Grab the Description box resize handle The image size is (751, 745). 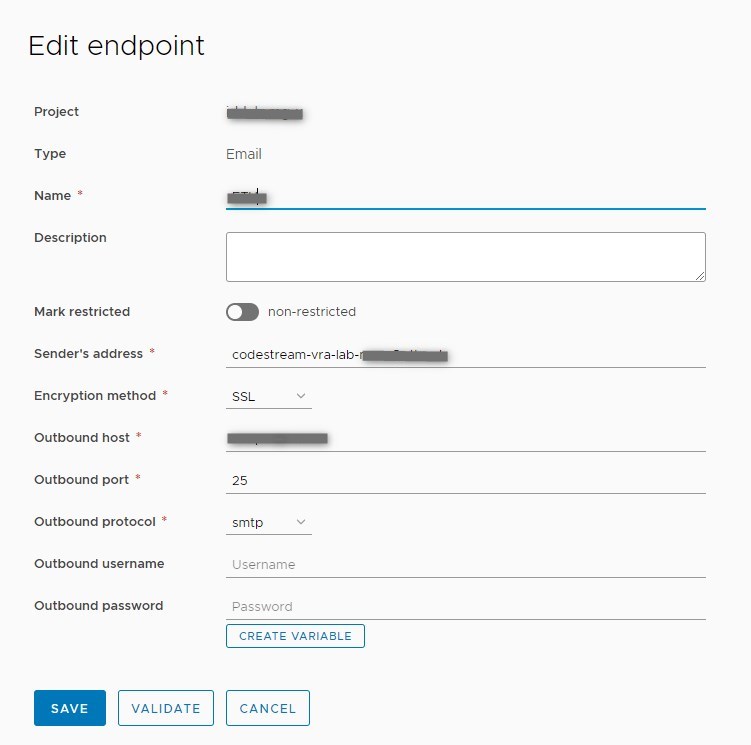click(699, 275)
